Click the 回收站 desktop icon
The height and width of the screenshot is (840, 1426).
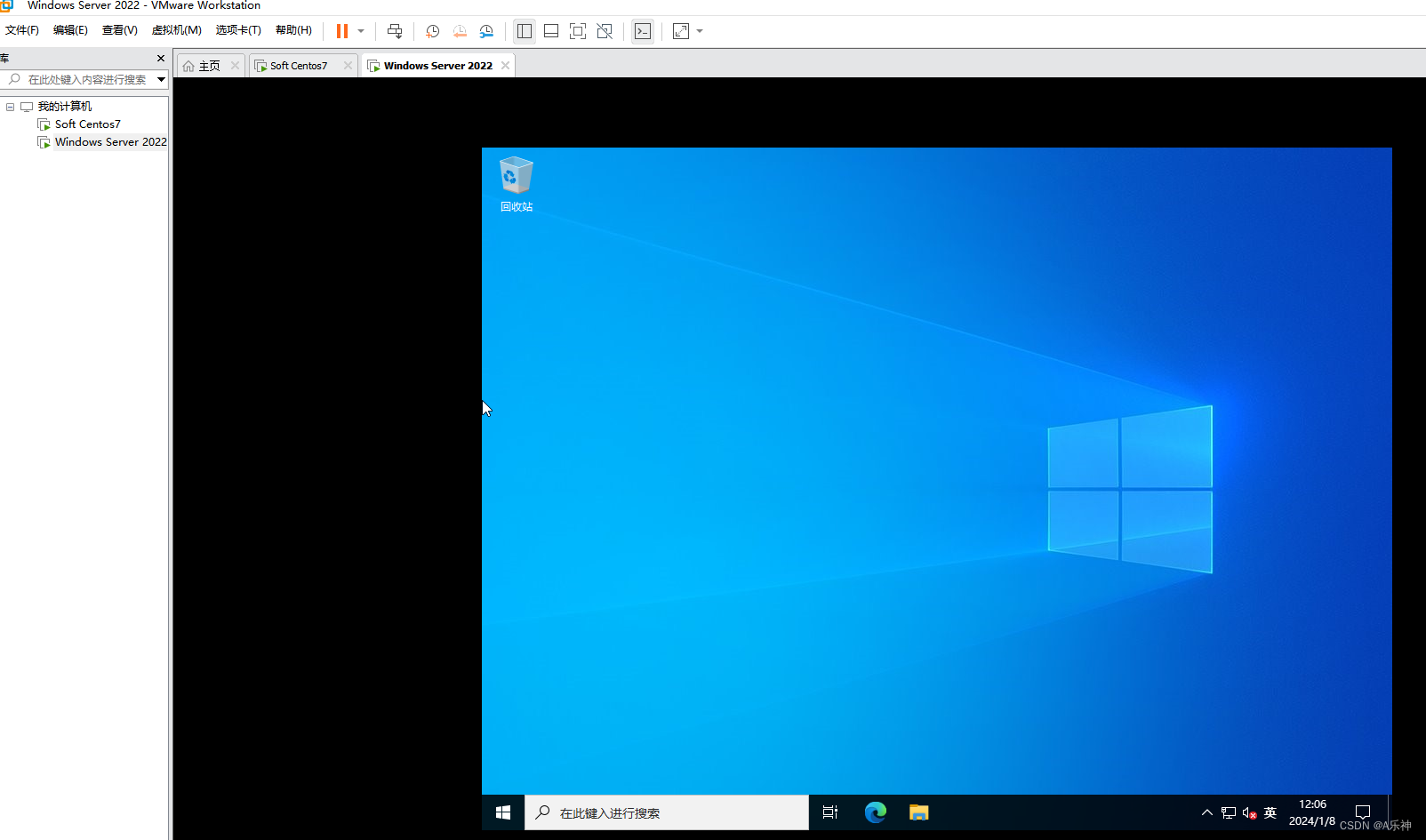(517, 185)
